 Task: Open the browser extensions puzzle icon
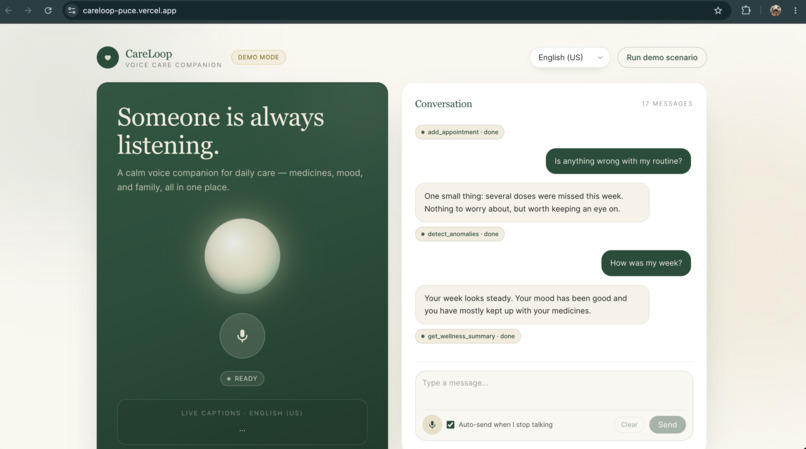746,10
